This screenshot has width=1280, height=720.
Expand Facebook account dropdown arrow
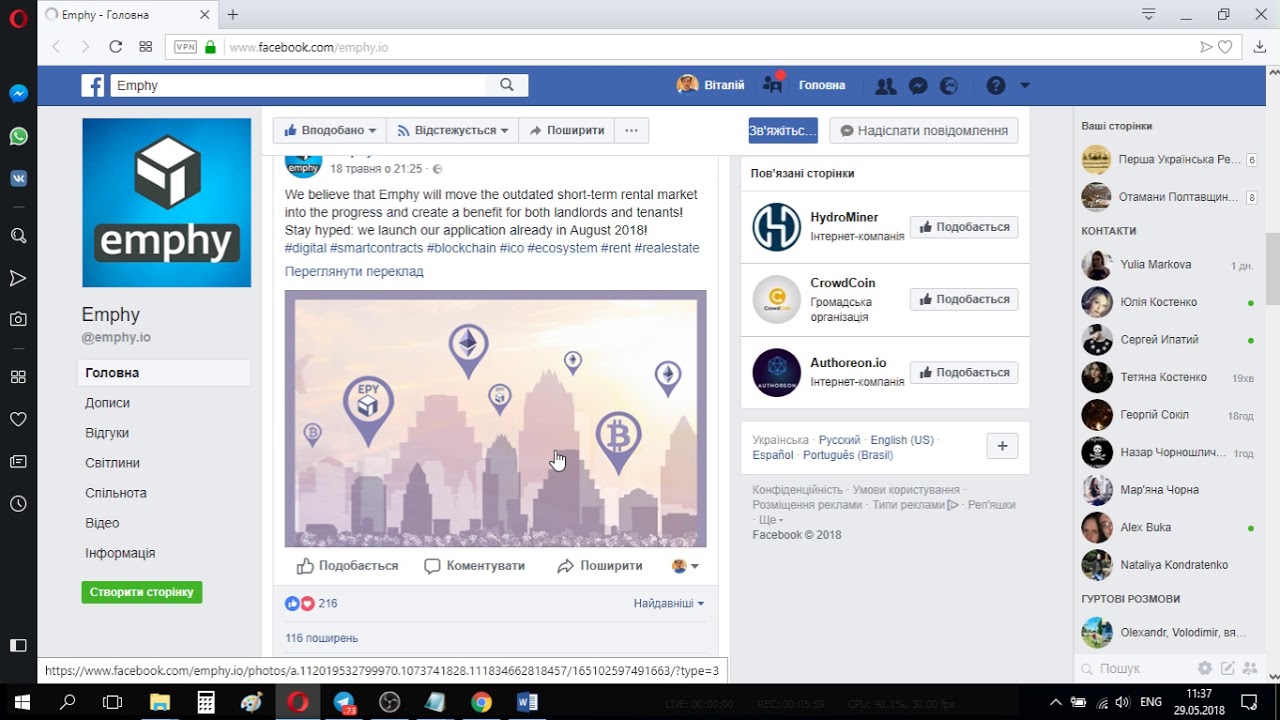point(1025,86)
